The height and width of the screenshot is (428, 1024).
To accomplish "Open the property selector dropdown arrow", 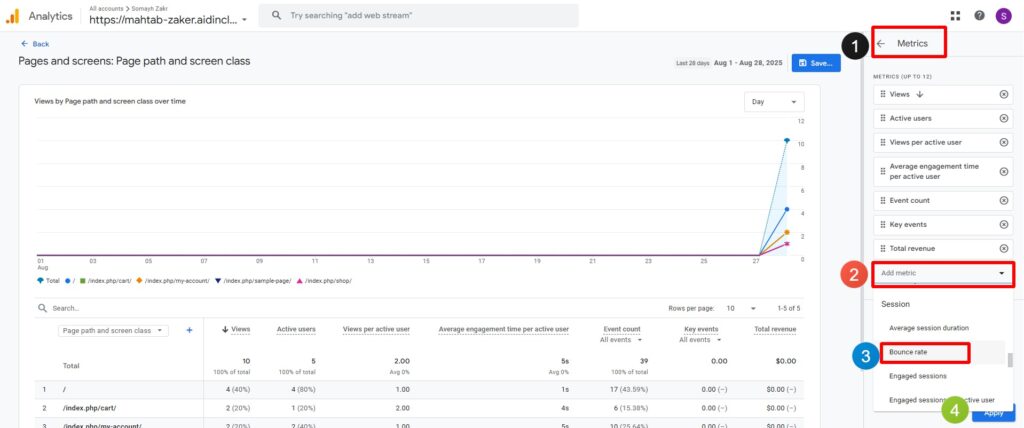I will coord(244,20).
